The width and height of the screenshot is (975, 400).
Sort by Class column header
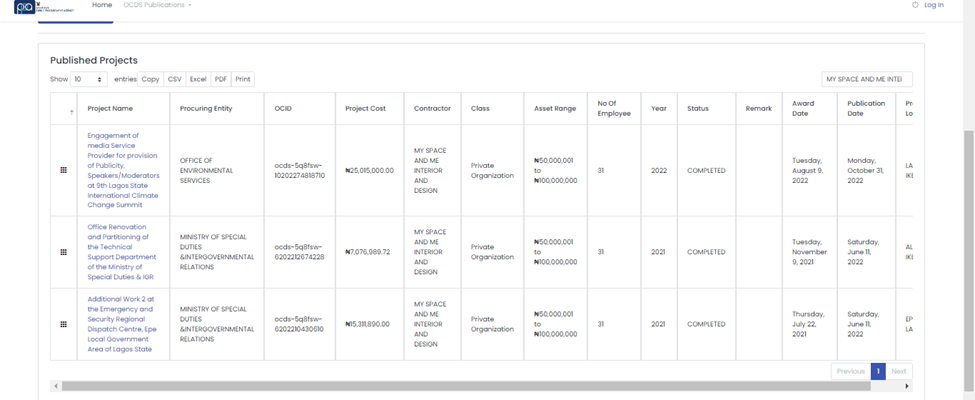(x=492, y=108)
